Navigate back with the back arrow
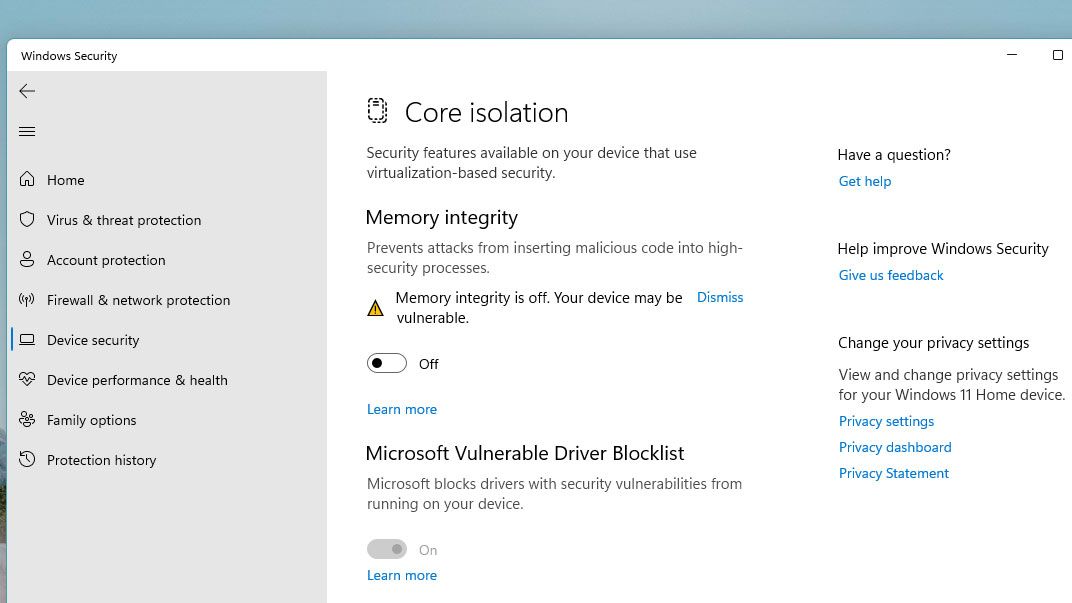The height and width of the screenshot is (603, 1072). point(27,91)
